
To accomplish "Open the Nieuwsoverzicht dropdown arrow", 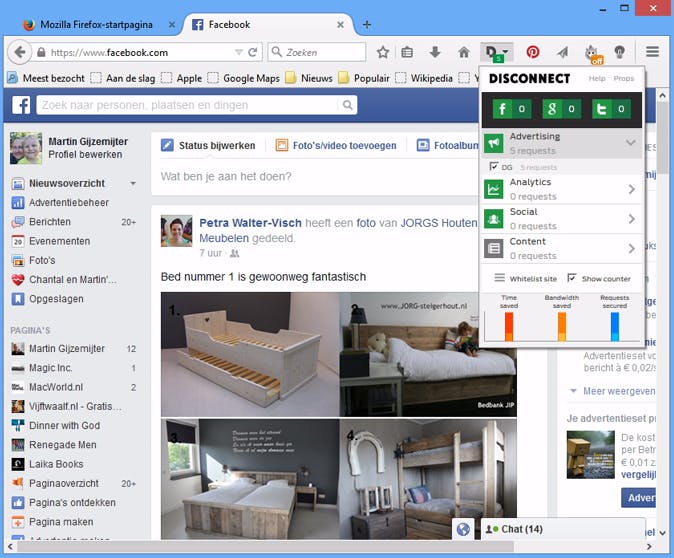I will point(133,184).
